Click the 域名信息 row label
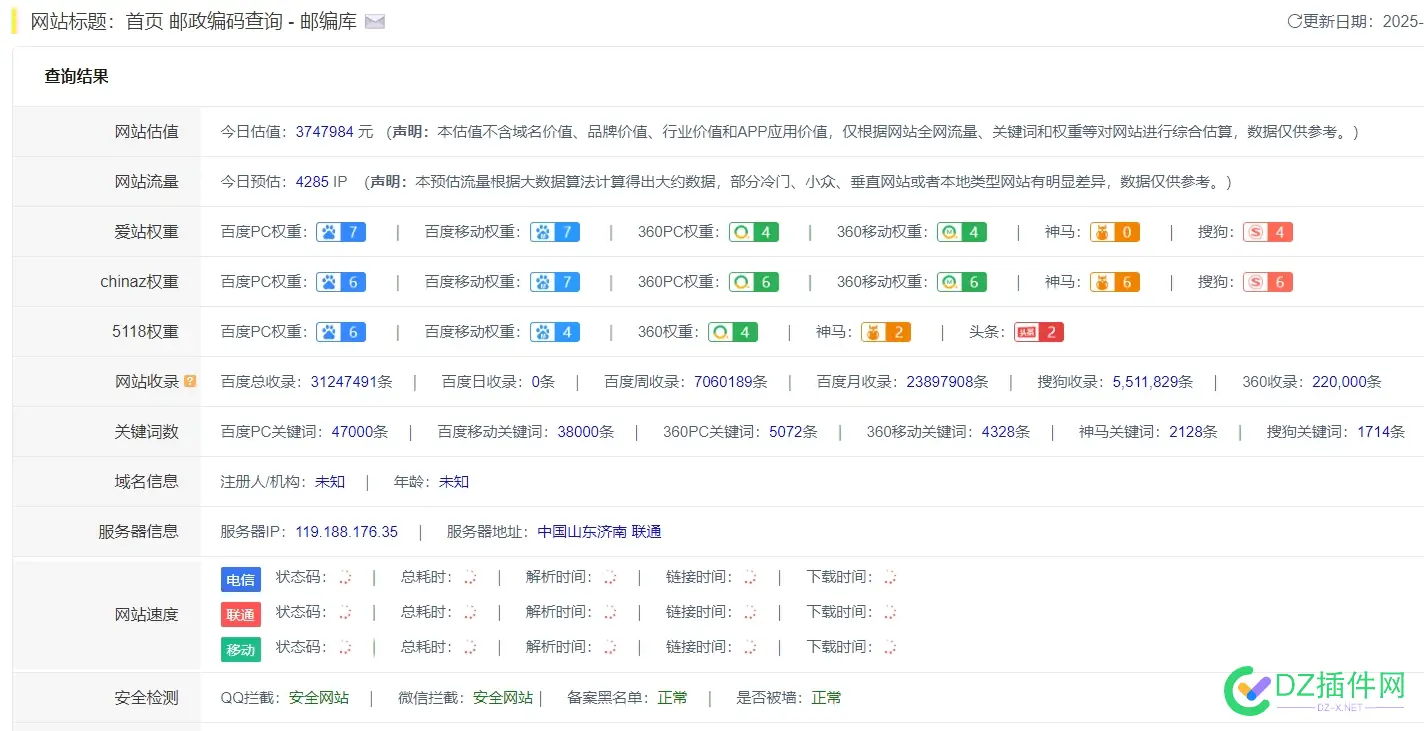Image resolution: width=1424 pixels, height=731 pixels. pyautogui.click(x=147, y=481)
